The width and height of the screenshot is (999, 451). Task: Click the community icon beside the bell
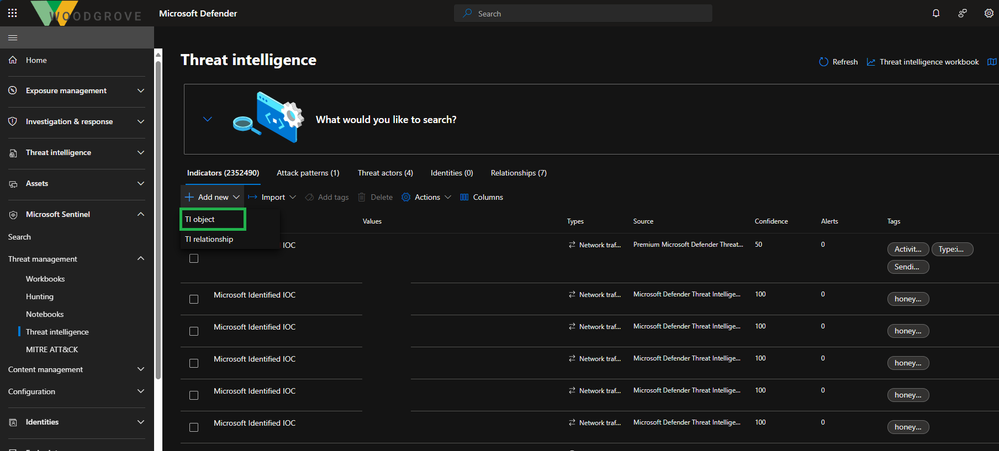963,13
